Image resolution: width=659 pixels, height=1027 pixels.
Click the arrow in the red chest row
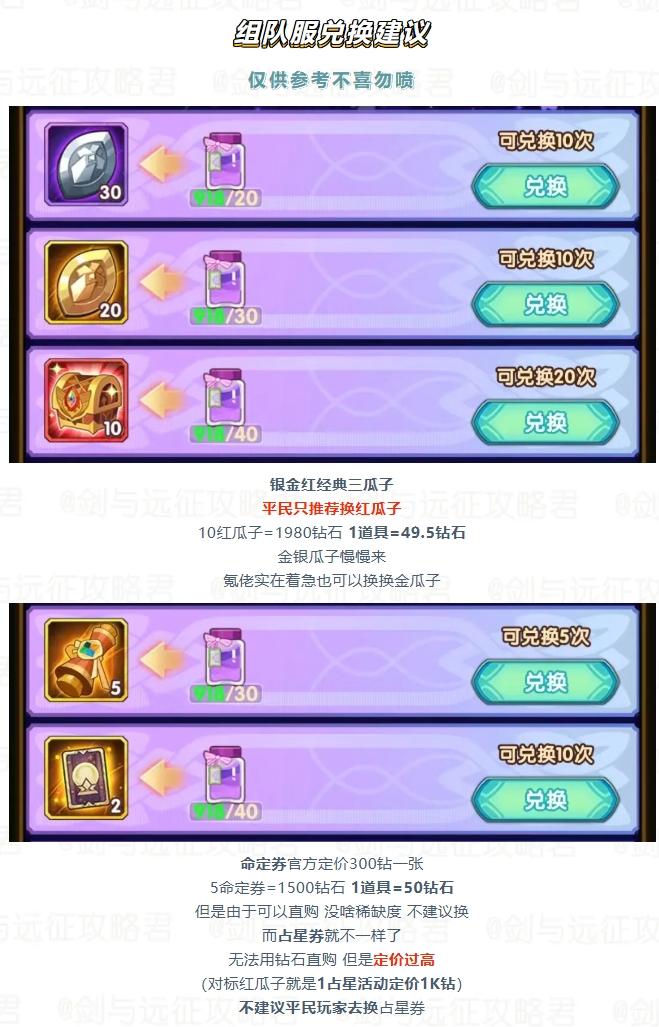[161, 400]
